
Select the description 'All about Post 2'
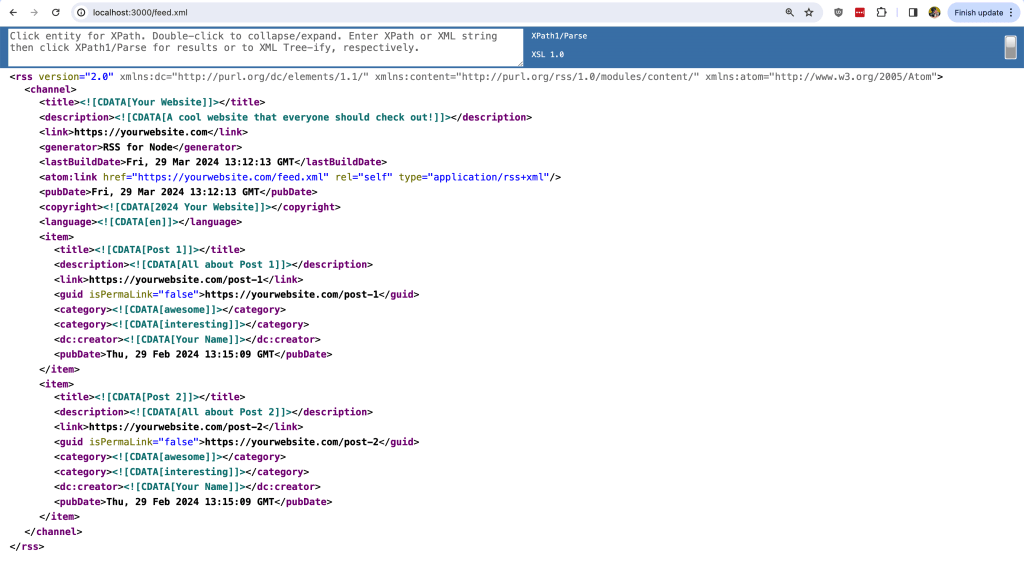pyautogui.click(x=214, y=412)
